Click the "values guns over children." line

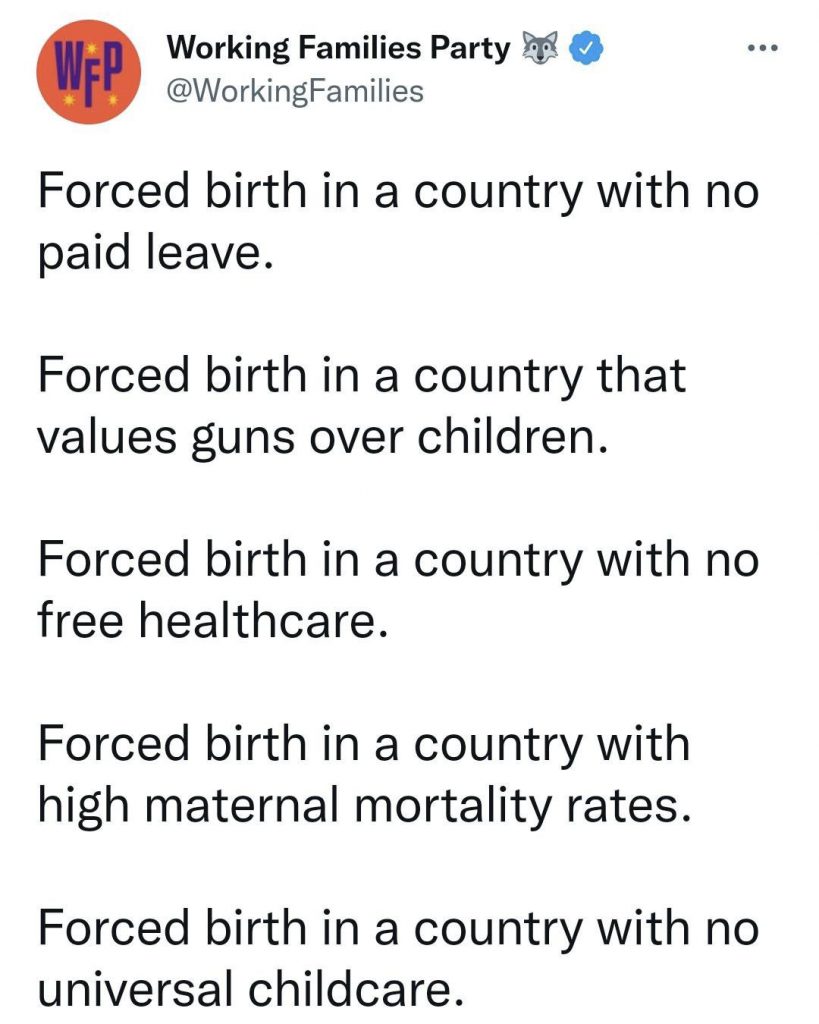[x=323, y=438]
